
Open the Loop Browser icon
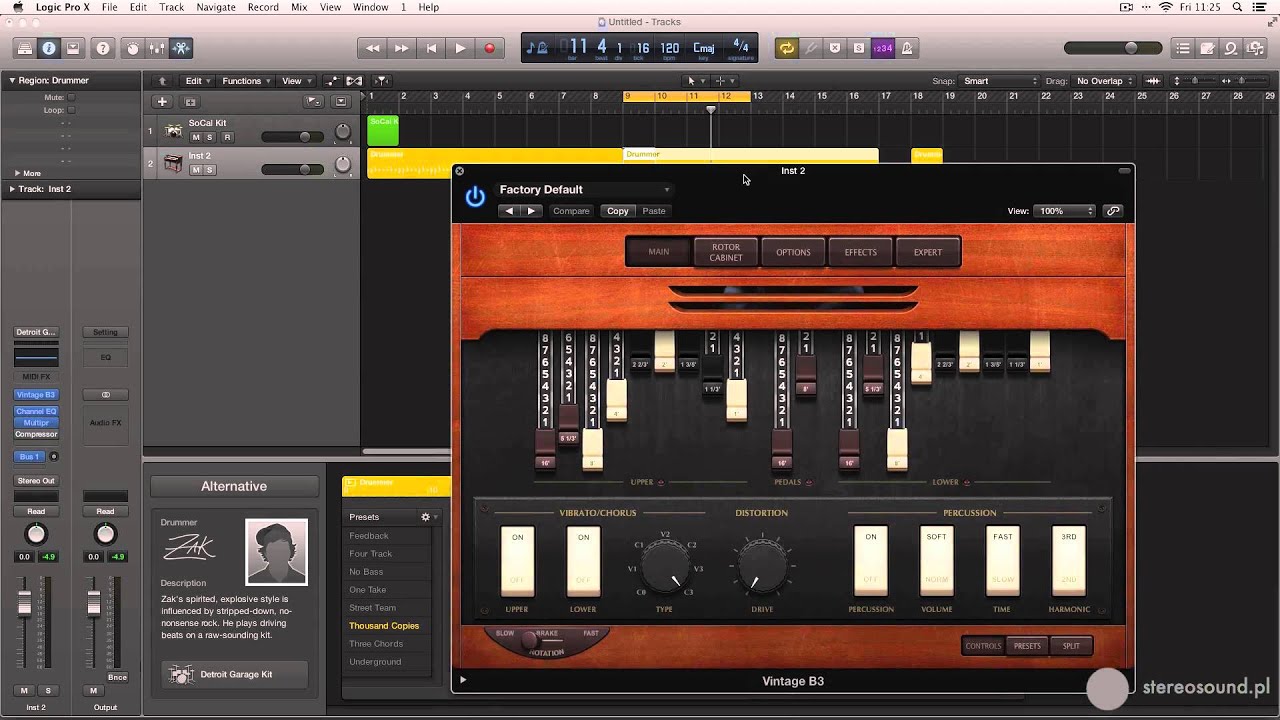tap(1231, 48)
